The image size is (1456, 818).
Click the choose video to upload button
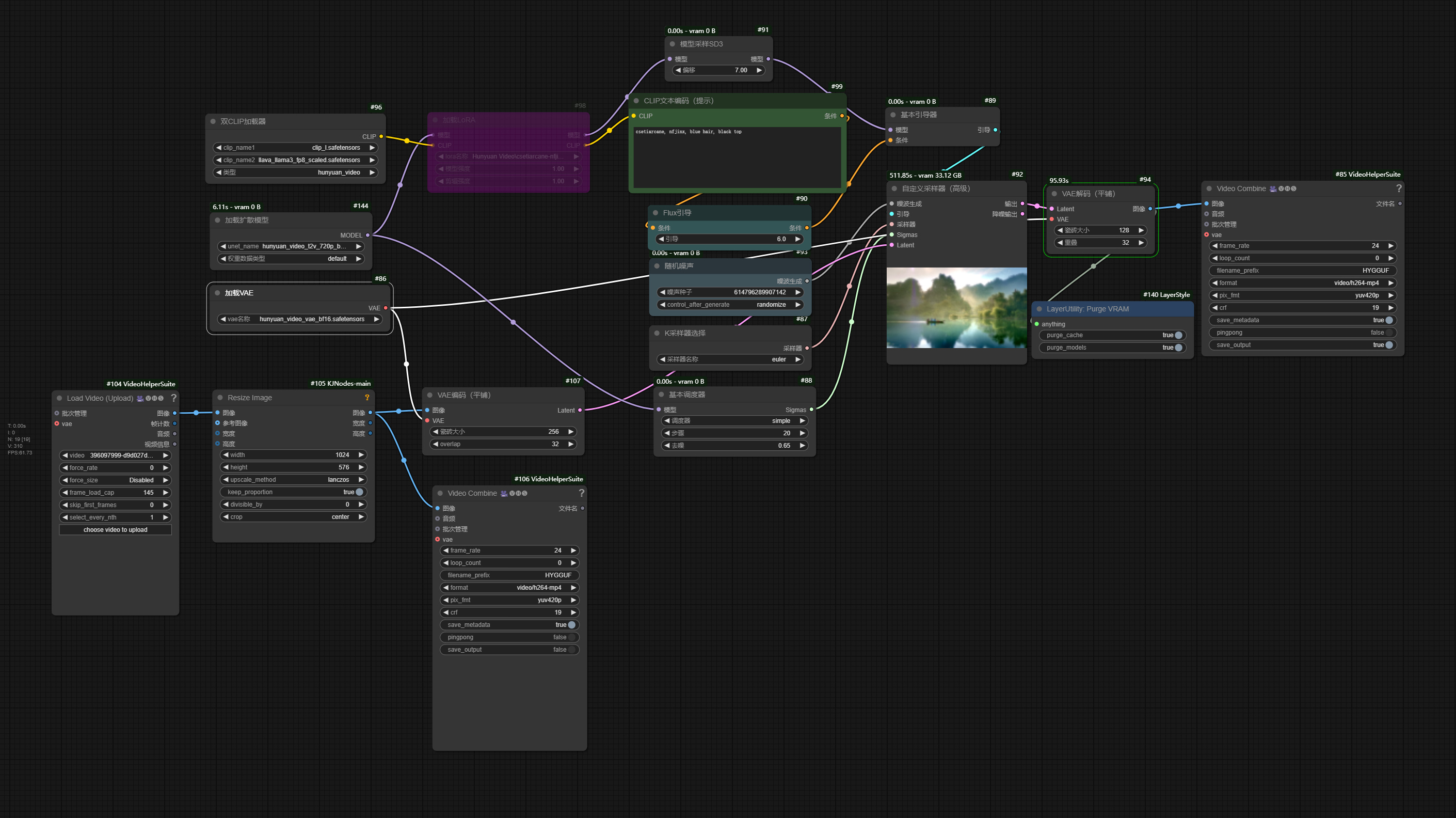(x=115, y=529)
